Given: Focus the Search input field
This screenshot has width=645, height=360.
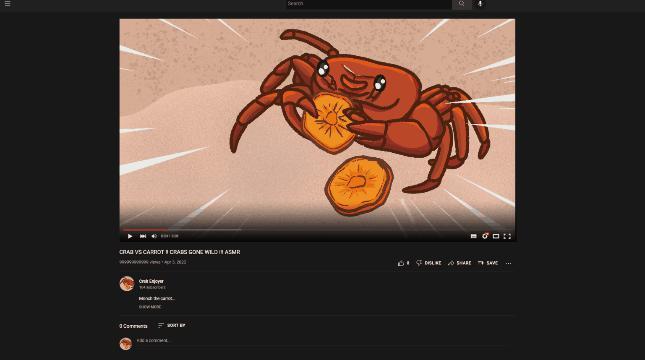Looking at the screenshot, I should coord(369,4).
